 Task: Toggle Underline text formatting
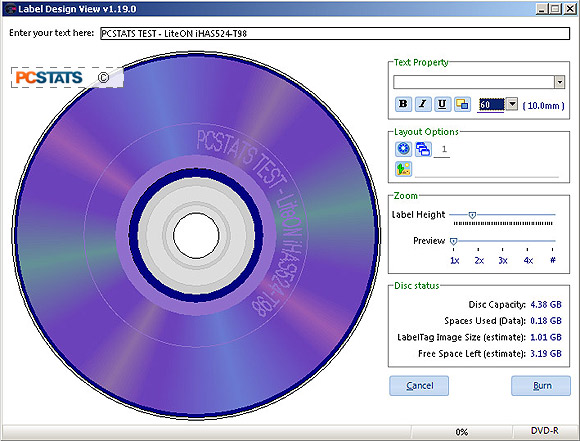(442, 104)
